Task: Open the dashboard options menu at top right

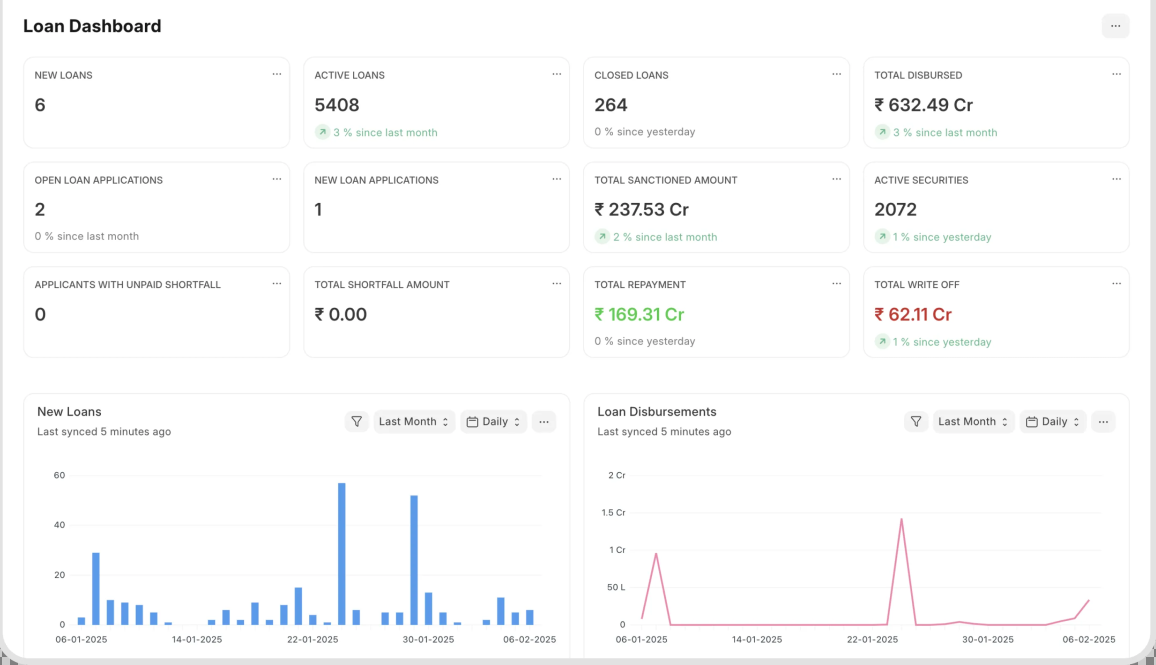Action: (1115, 26)
